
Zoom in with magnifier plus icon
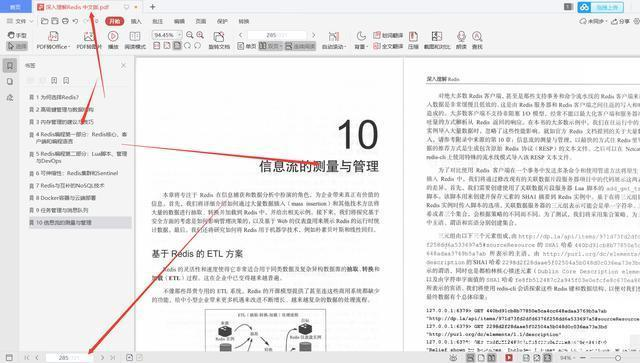(200, 35)
